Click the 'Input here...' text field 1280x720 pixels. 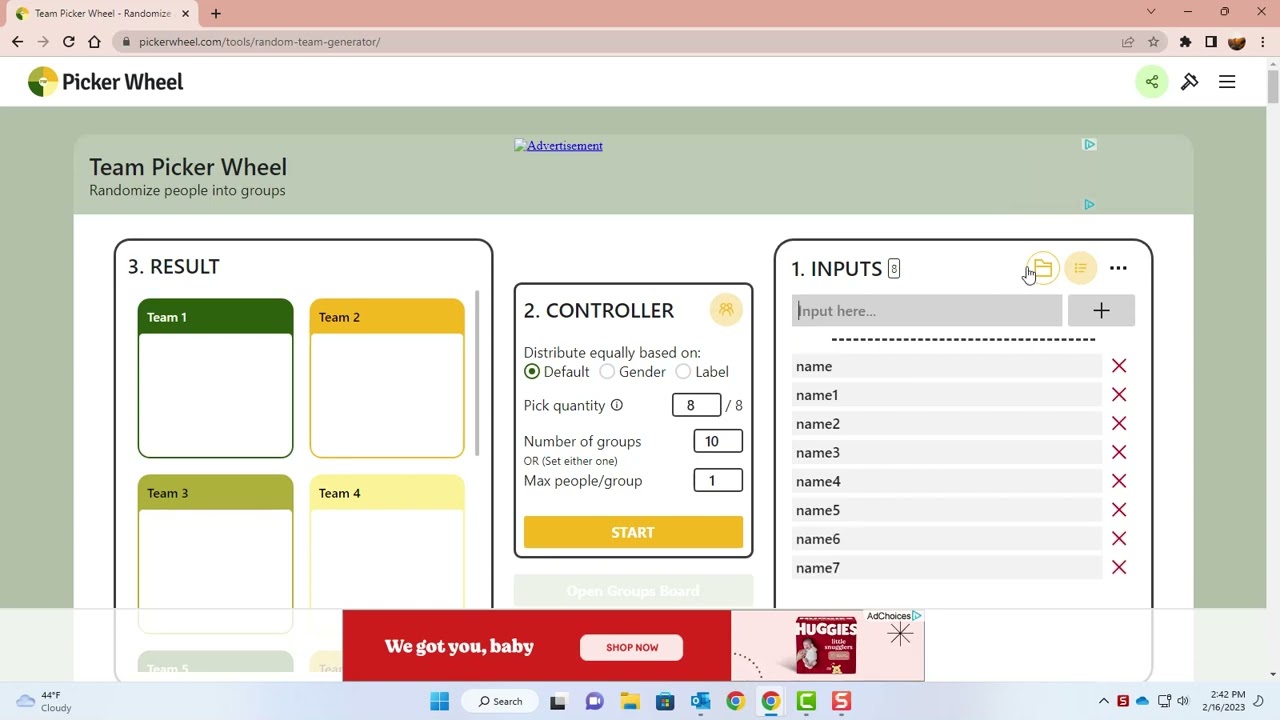coord(927,311)
